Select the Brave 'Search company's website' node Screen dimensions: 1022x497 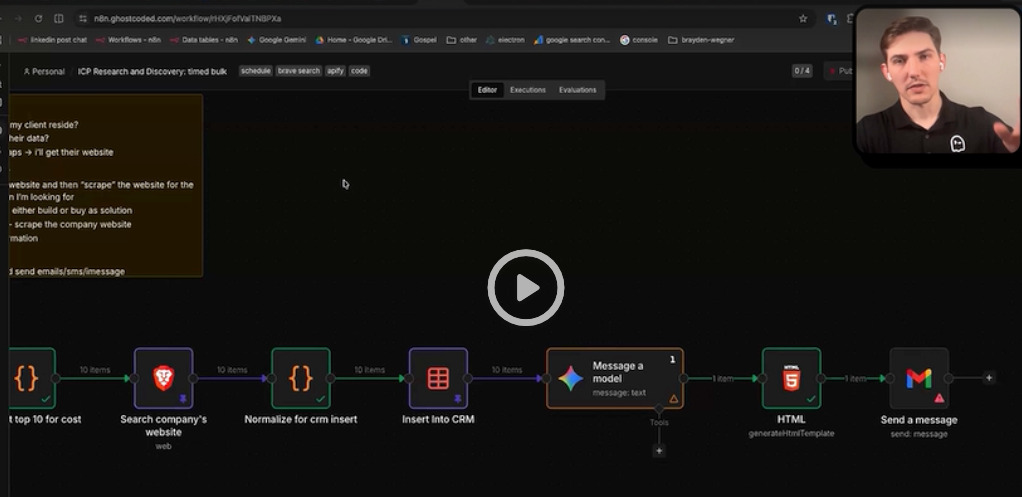pyautogui.click(x=164, y=378)
